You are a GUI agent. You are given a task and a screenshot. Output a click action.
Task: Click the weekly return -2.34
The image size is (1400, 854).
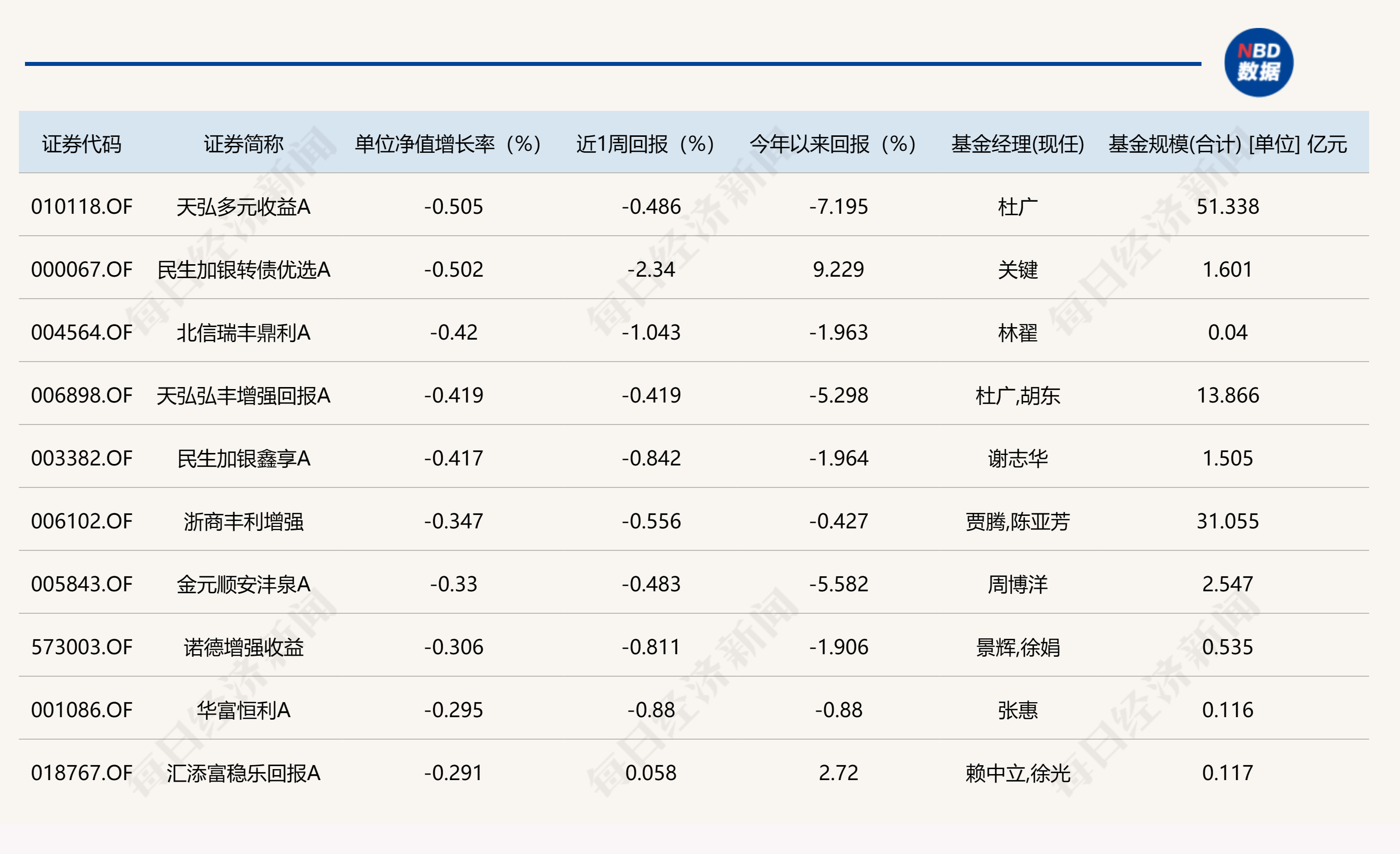pyautogui.click(x=651, y=270)
